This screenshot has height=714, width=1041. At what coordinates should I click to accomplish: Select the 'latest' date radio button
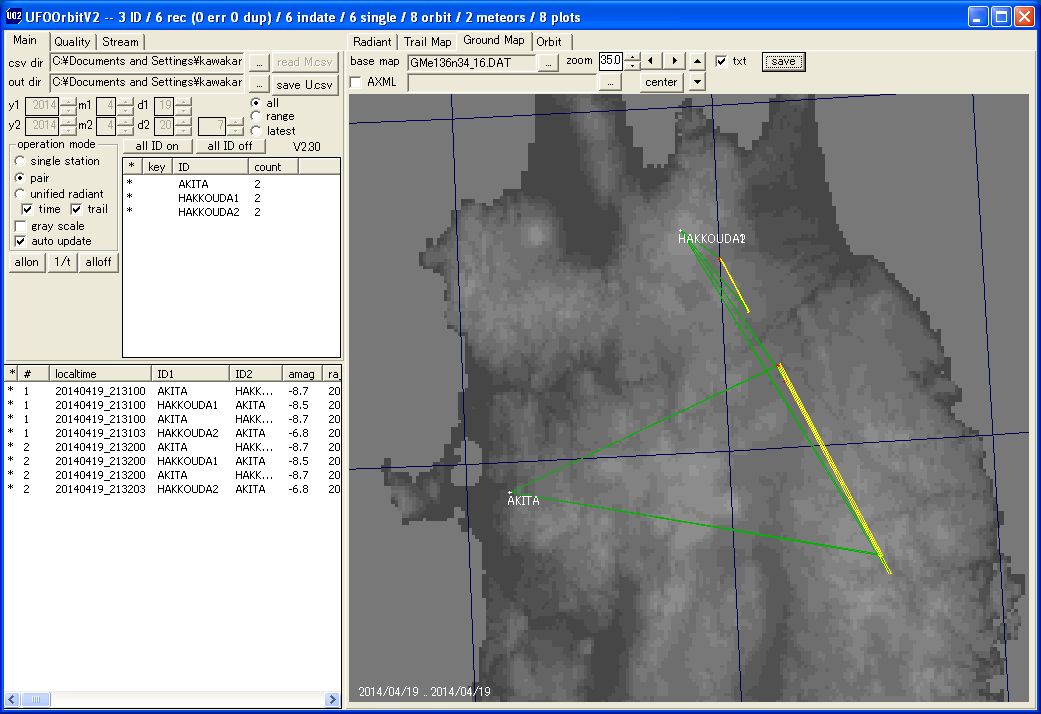256,131
